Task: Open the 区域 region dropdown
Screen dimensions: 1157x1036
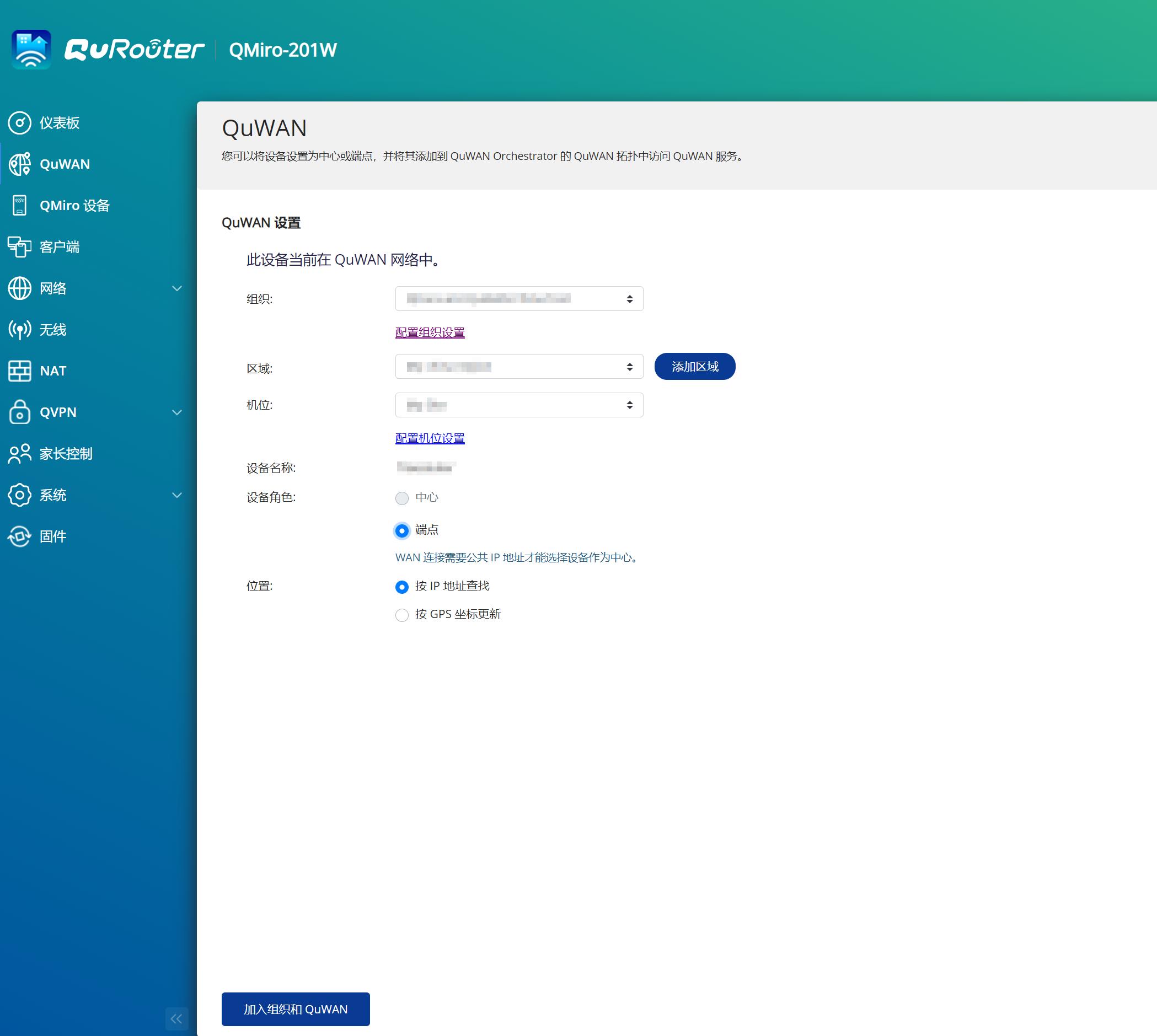Action: click(519, 367)
